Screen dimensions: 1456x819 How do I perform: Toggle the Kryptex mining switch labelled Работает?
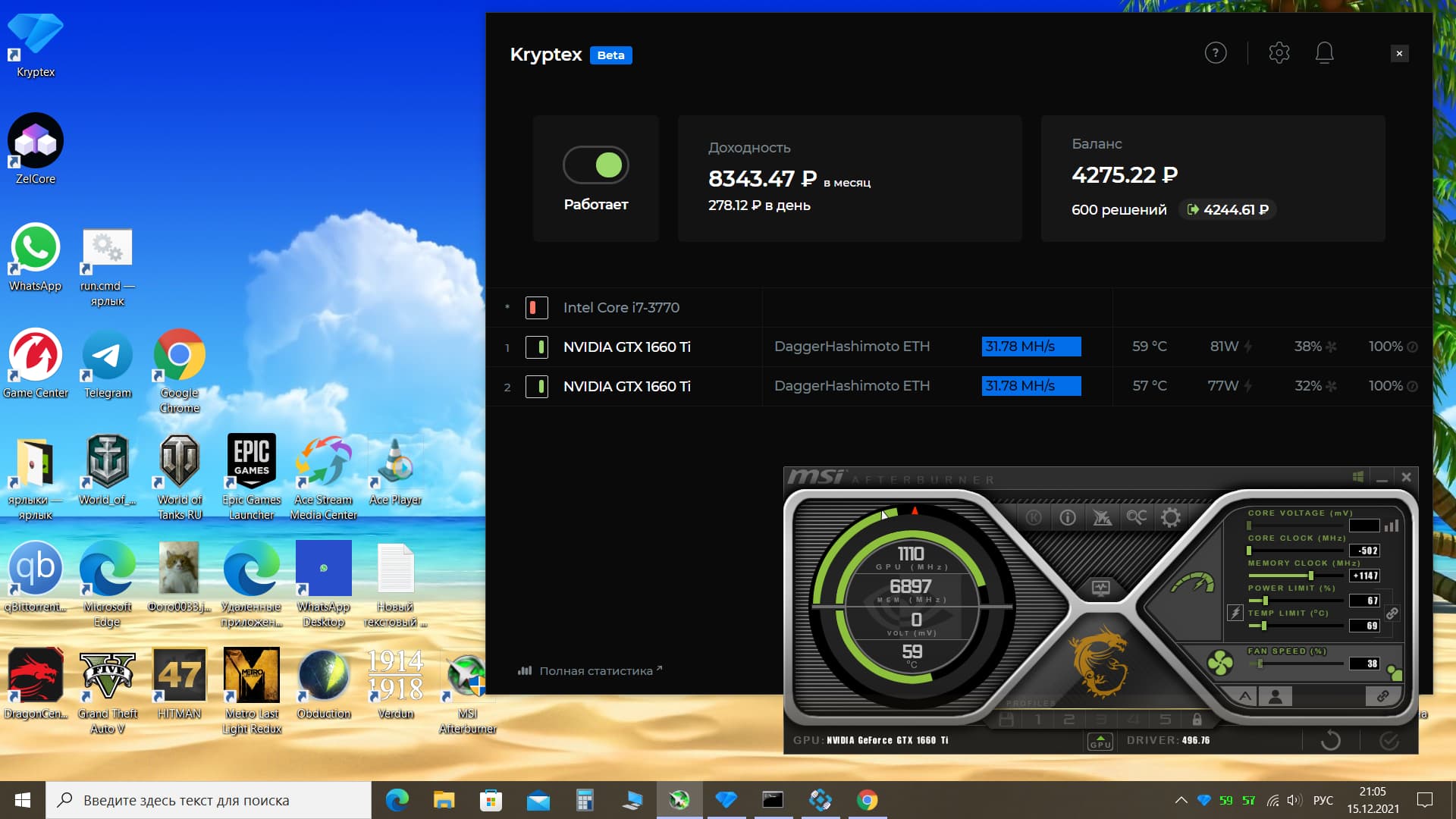[x=596, y=165]
